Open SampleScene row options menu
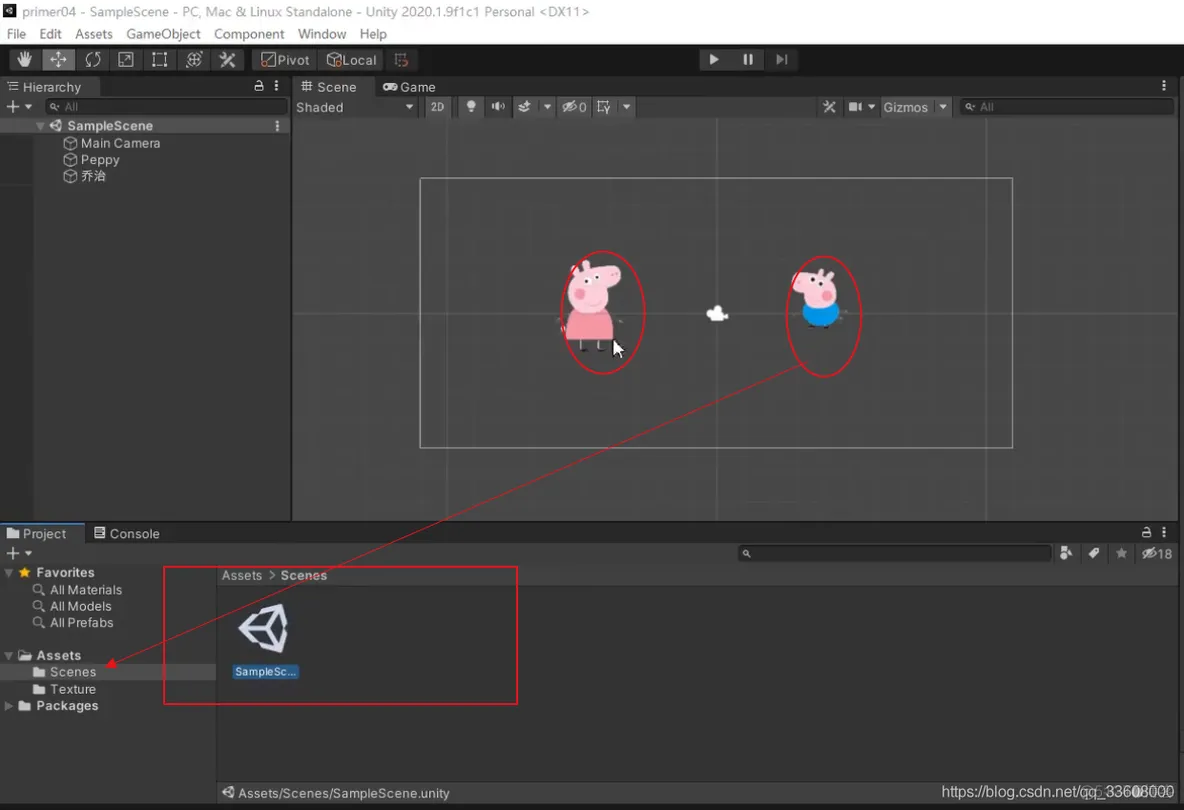 point(277,126)
